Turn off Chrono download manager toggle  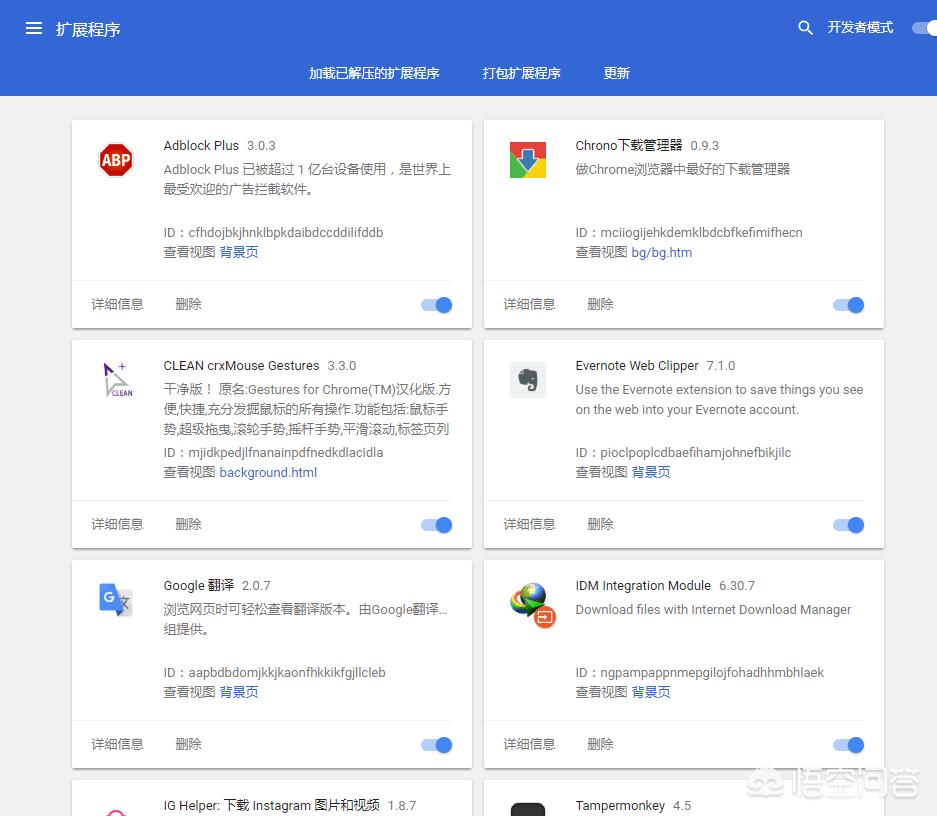point(849,305)
